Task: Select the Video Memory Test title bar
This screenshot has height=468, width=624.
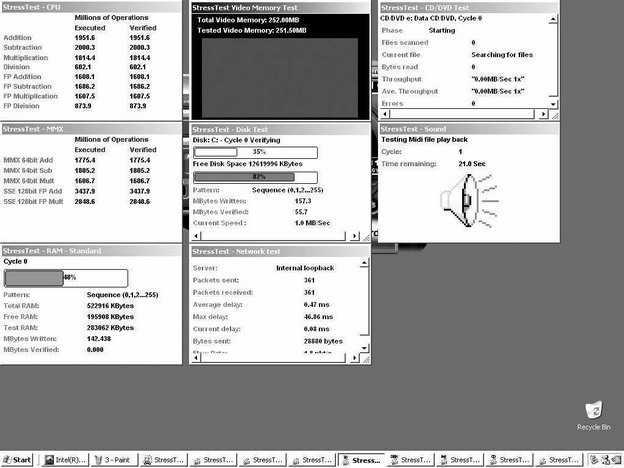Action: tap(282, 6)
